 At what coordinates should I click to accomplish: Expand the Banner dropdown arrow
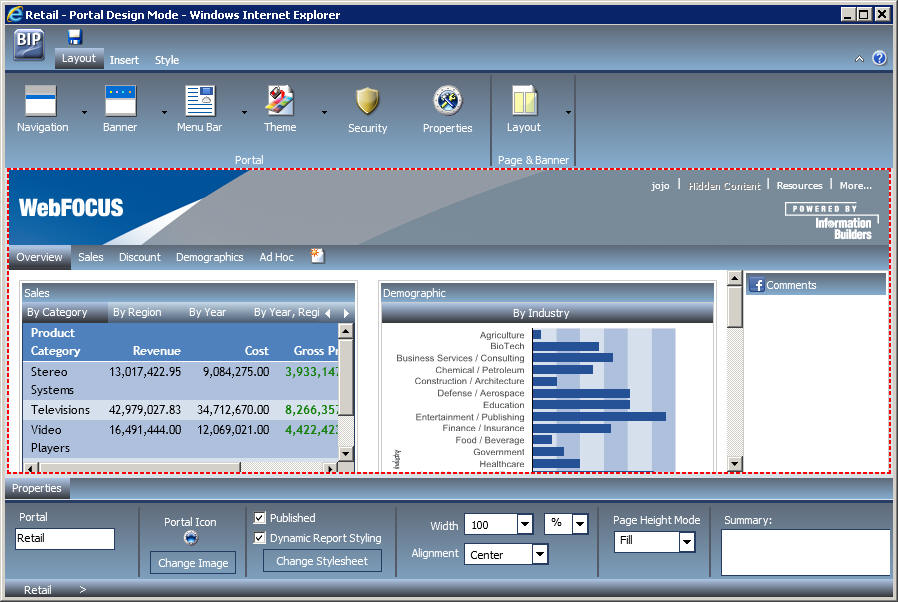pyautogui.click(x=164, y=112)
